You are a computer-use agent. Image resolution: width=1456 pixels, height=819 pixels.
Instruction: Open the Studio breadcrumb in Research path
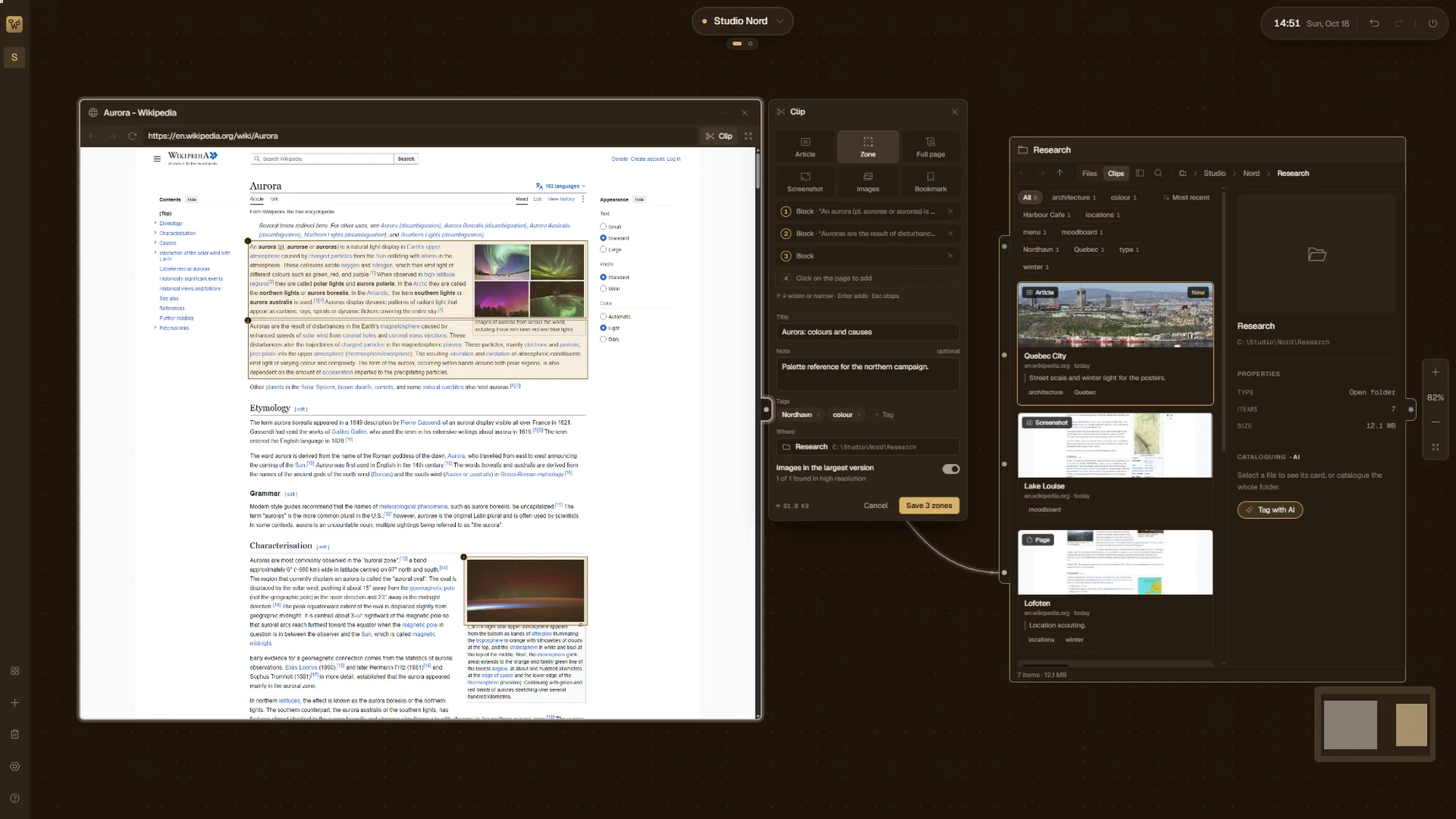[x=1214, y=173]
